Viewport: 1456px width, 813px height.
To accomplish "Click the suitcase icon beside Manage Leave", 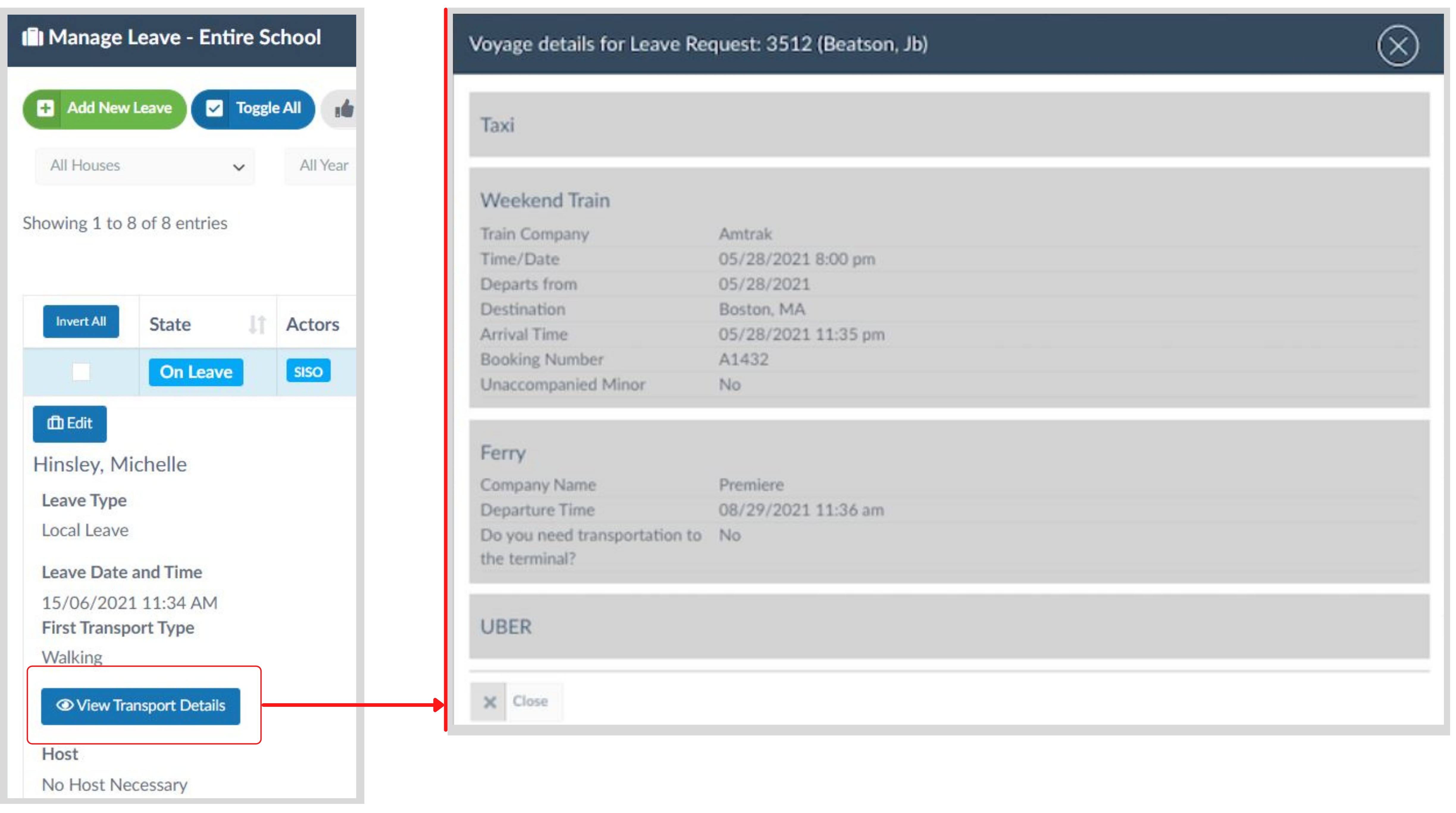I will [x=32, y=37].
